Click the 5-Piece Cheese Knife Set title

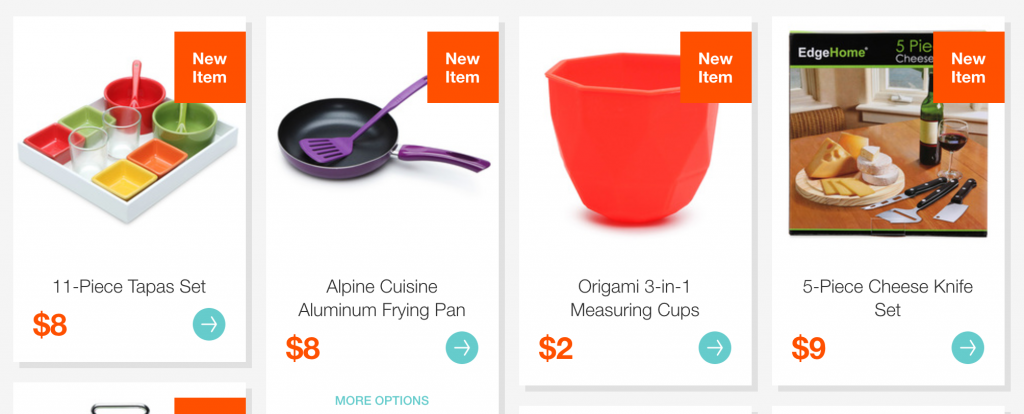pos(888,298)
